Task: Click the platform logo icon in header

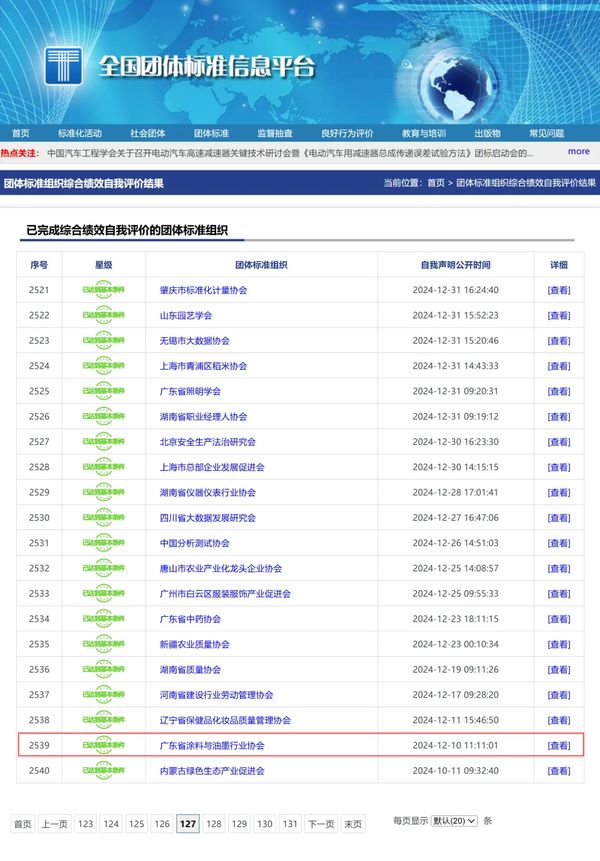Action: (64, 66)
